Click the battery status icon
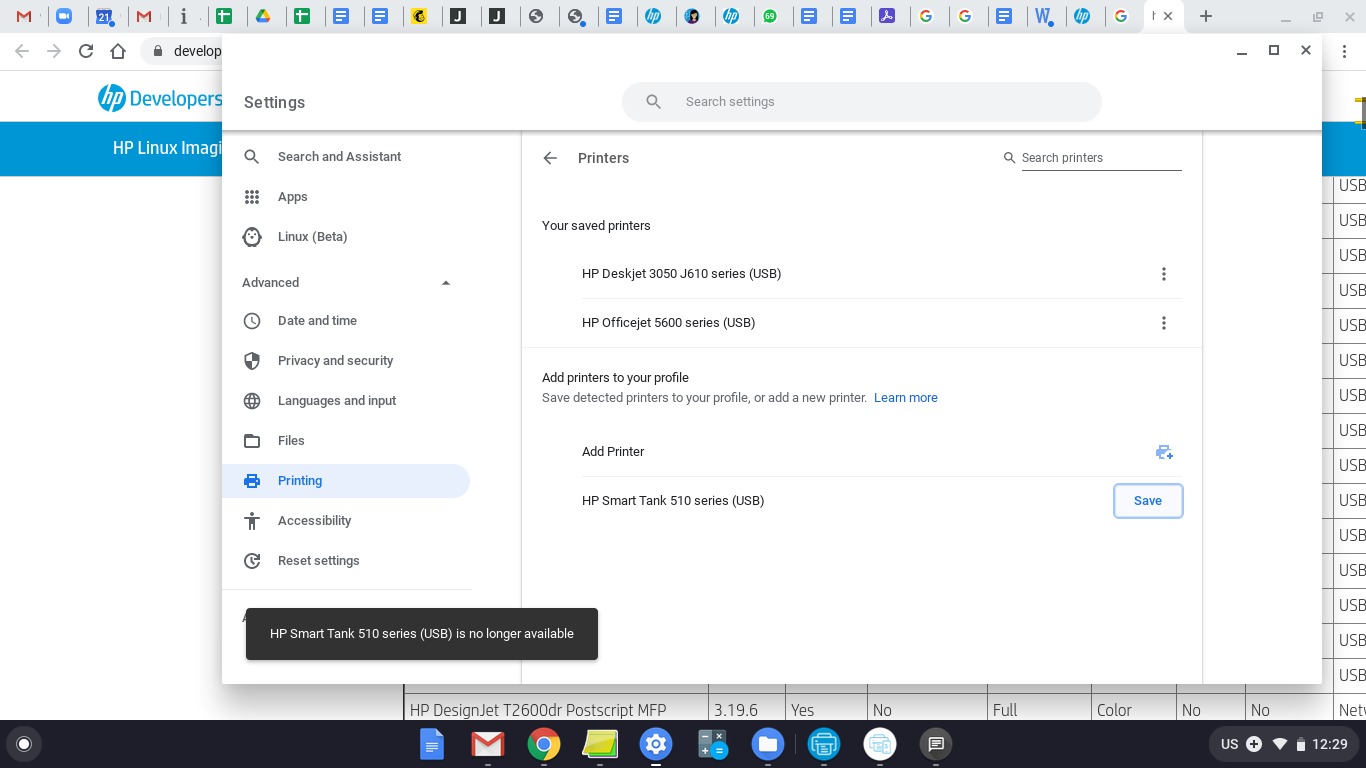Image resolution: width=1366 pixels, height=768 pixels. tap(1300, 744)
